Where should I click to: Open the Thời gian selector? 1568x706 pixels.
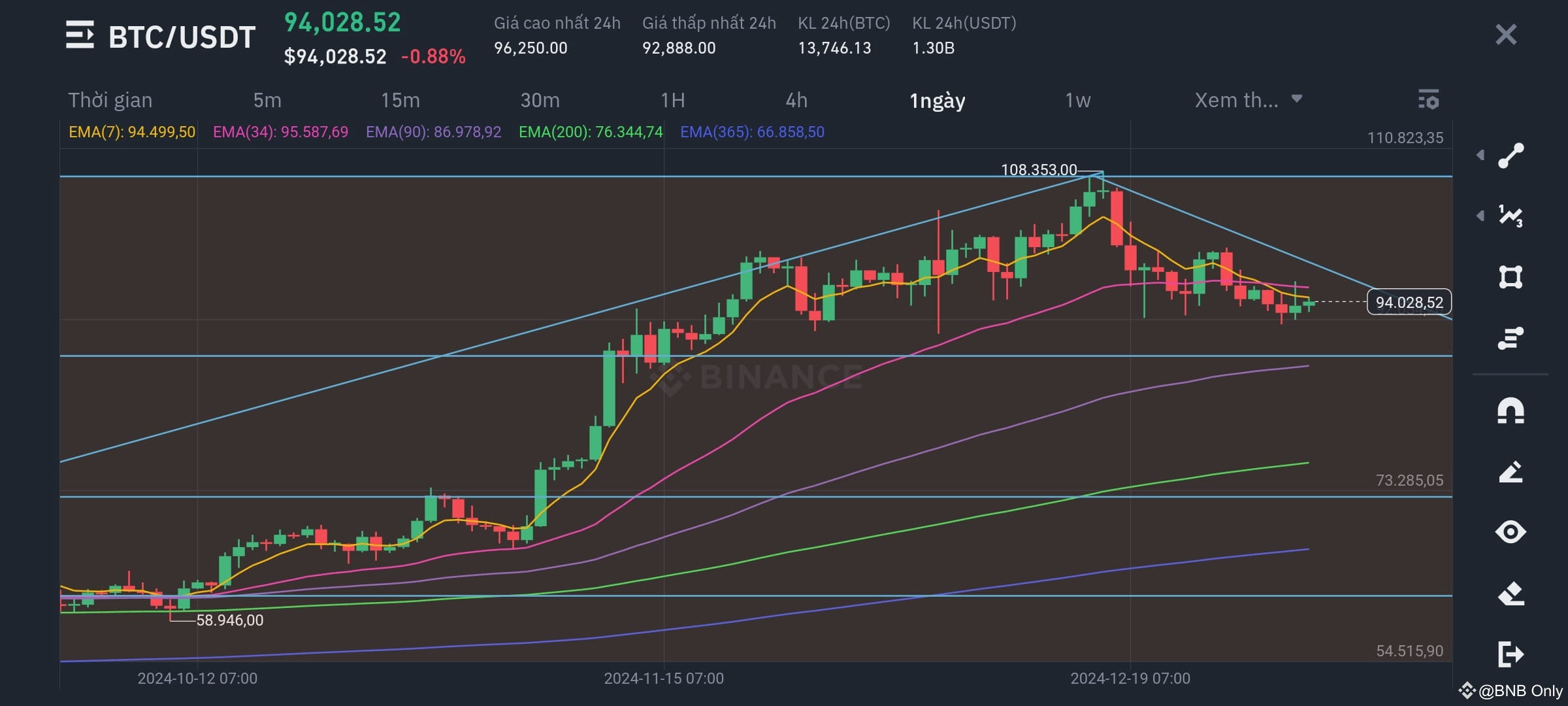click(110, 101)
